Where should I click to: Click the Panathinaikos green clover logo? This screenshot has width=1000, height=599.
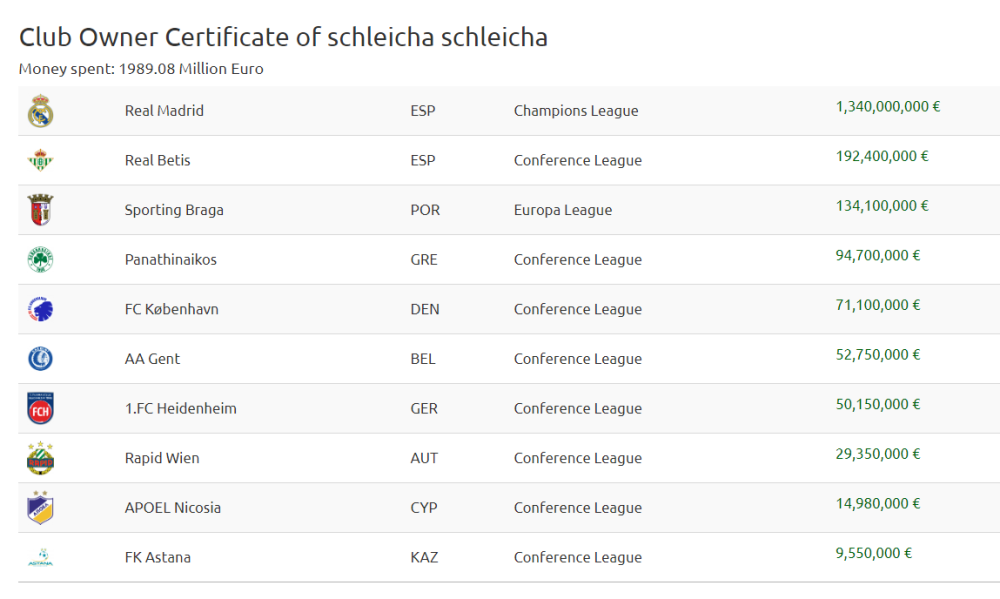40,260
